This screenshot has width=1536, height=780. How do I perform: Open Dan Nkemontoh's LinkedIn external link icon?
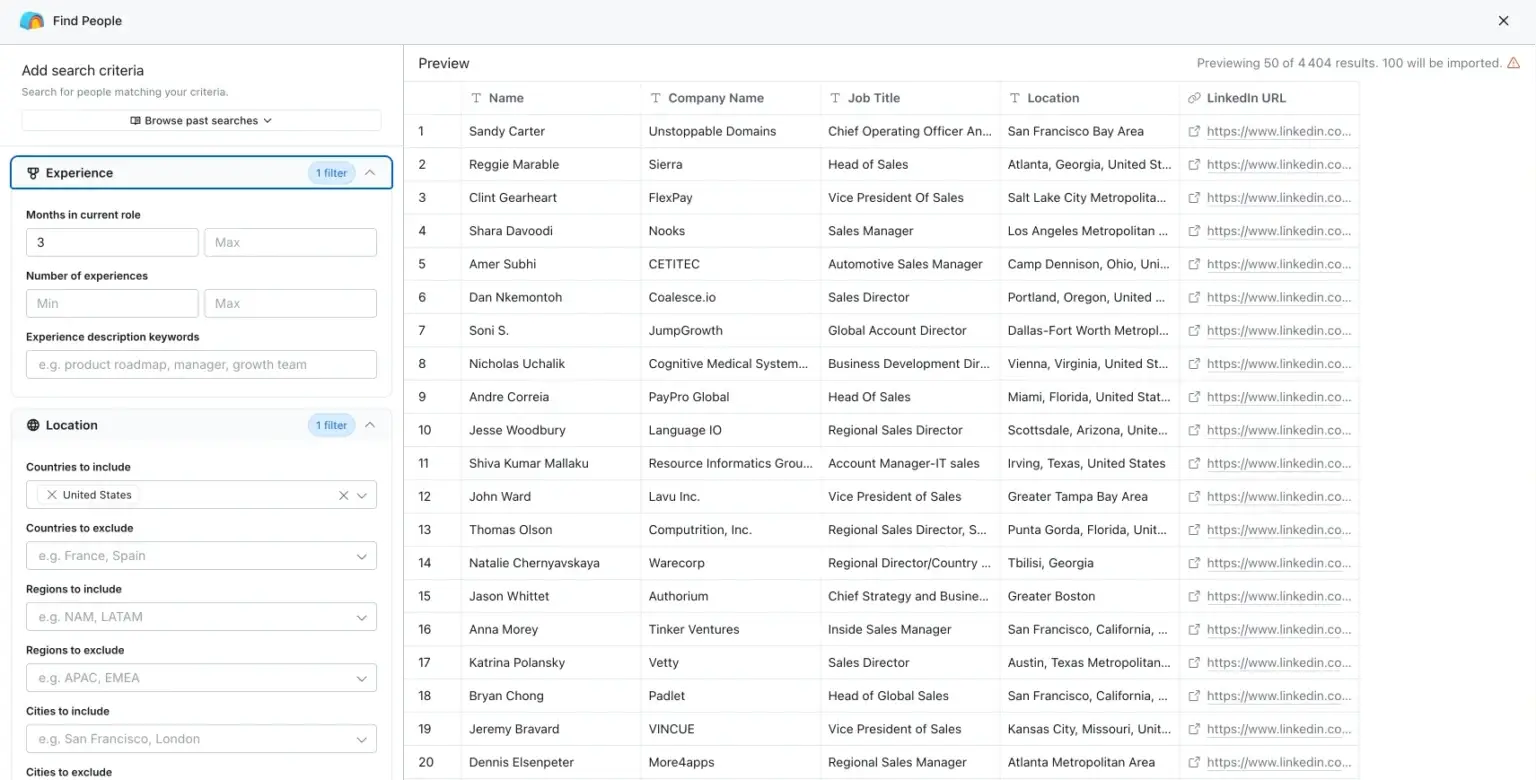coord(1193,297)
